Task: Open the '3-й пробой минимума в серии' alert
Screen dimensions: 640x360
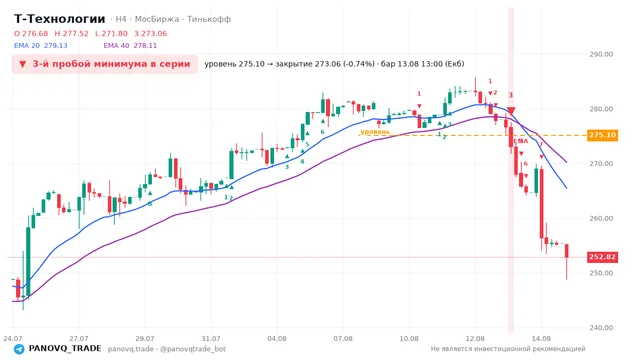Action: click(x=104, y=64)
